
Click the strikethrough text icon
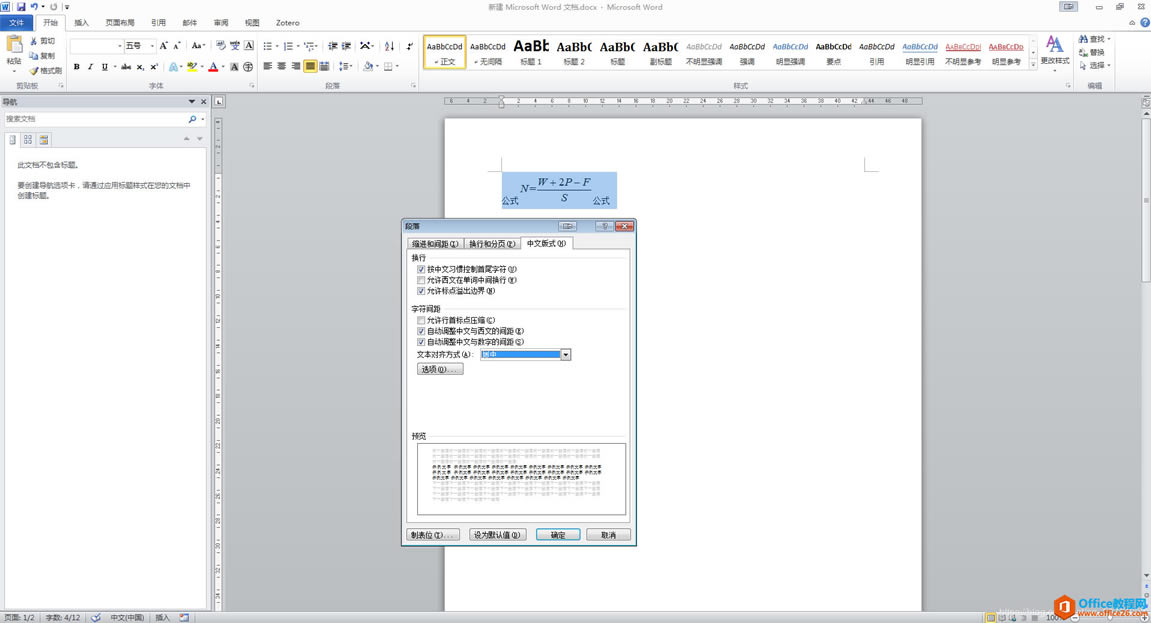pyautogui.click(x=126, y=67)
